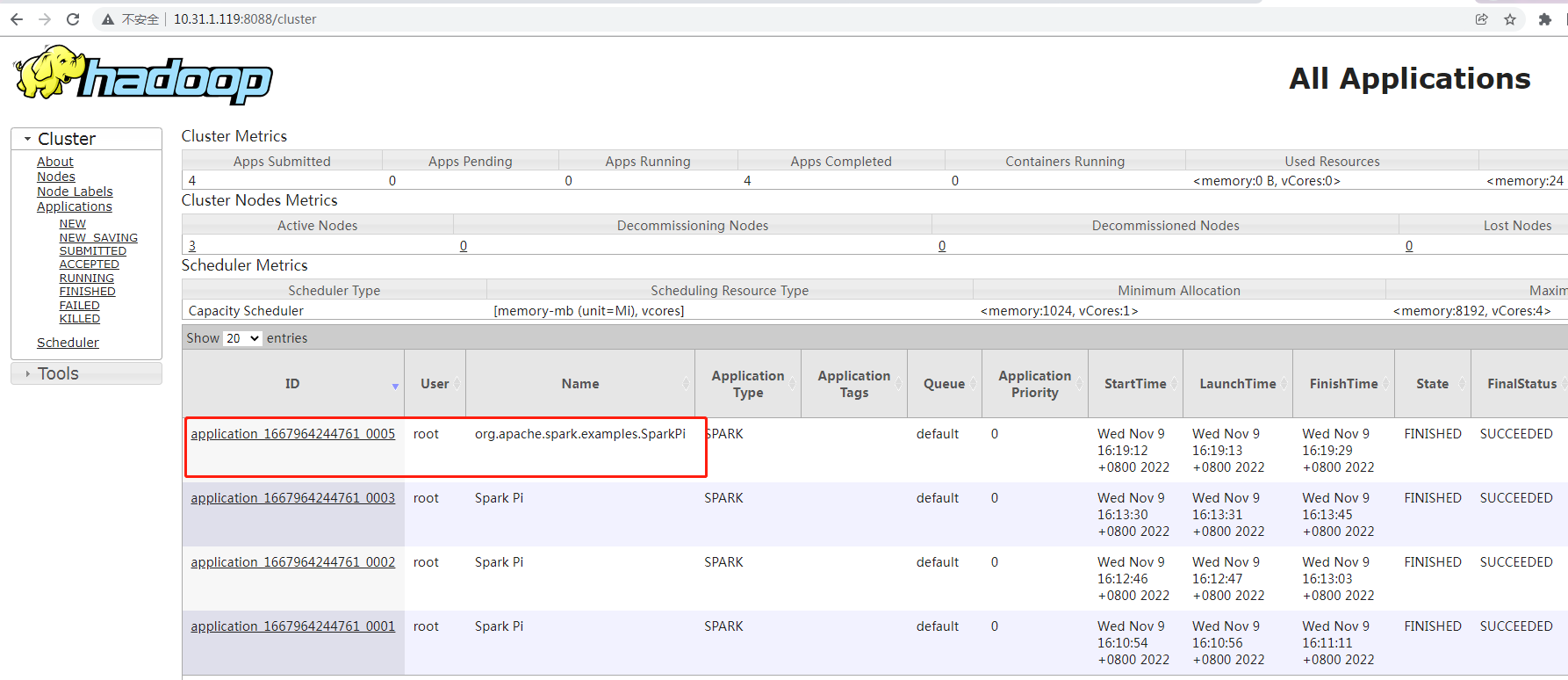Sort table by ID column arrow
This screenshot has height=680, width=1568.
click(395, 387)
